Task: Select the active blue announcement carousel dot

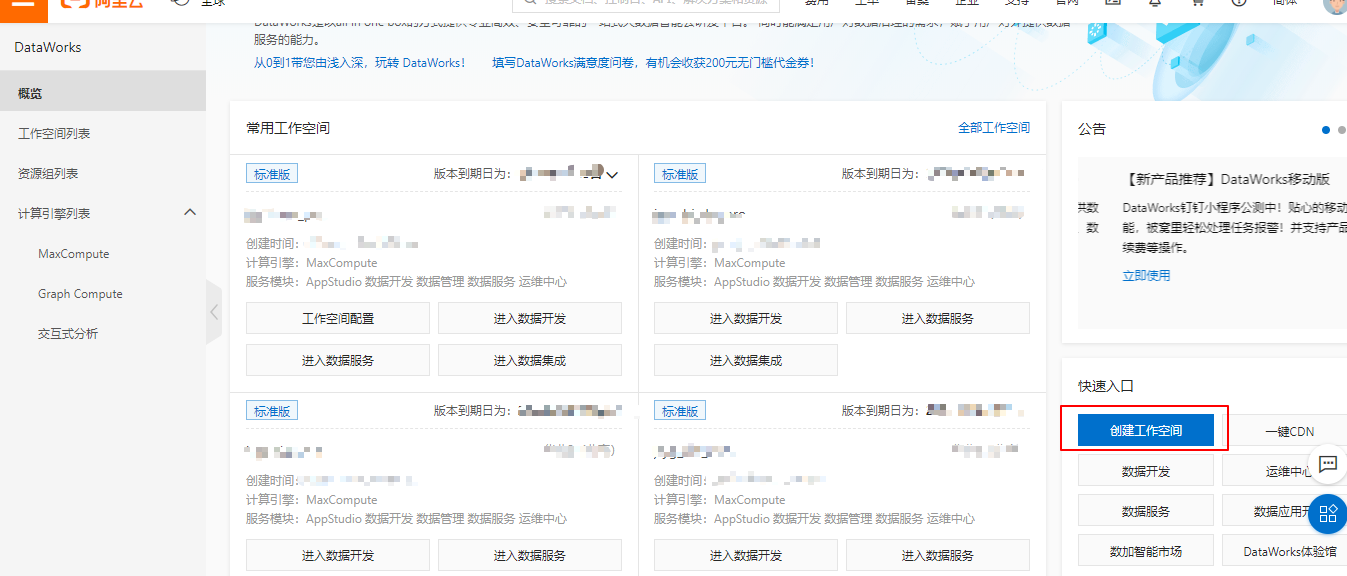Action: tap(1326, 129)
